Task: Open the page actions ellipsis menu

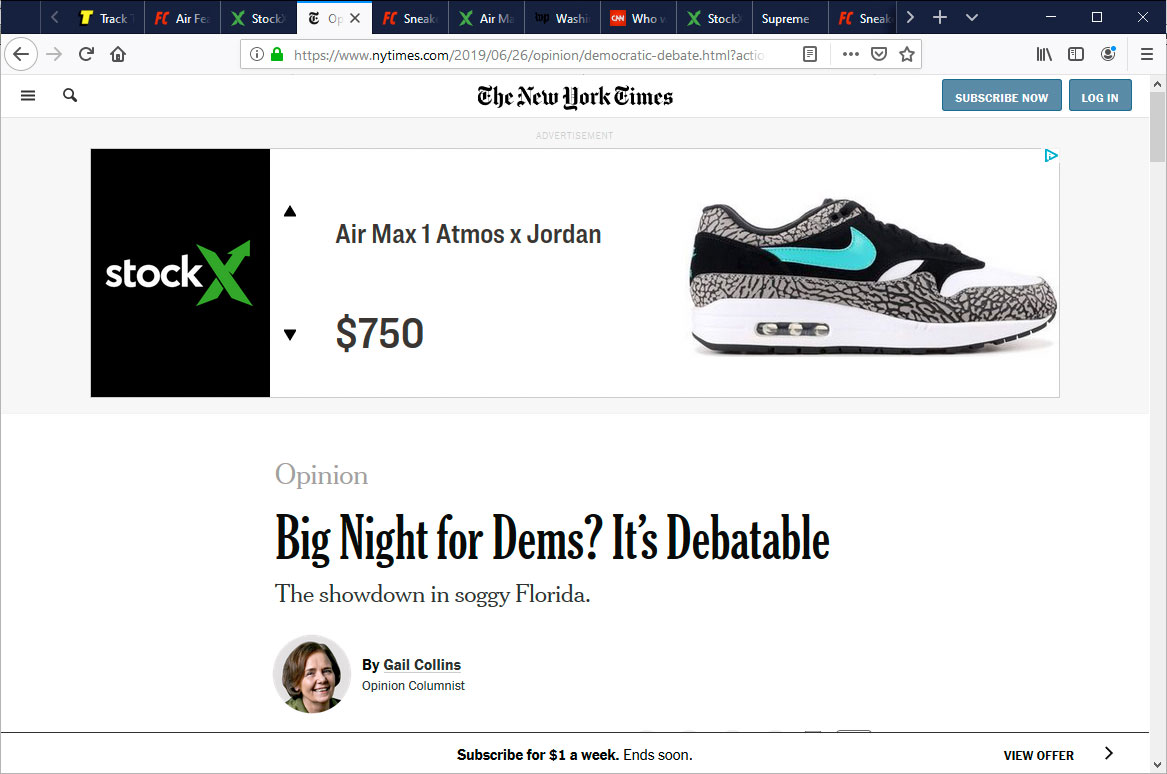Action: click(849, 54)
